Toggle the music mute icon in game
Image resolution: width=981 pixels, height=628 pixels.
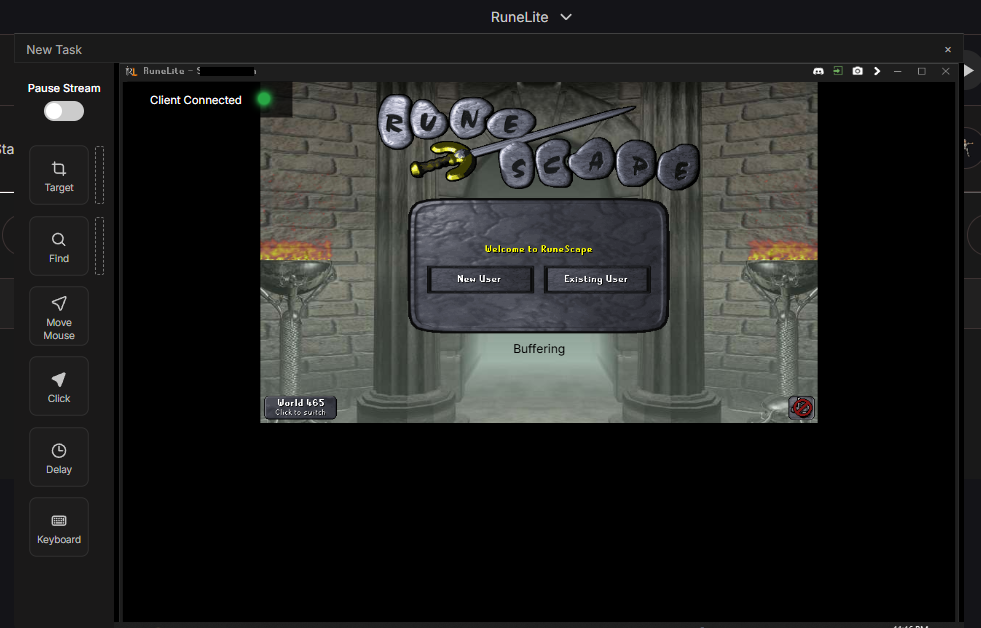(801, 408)
